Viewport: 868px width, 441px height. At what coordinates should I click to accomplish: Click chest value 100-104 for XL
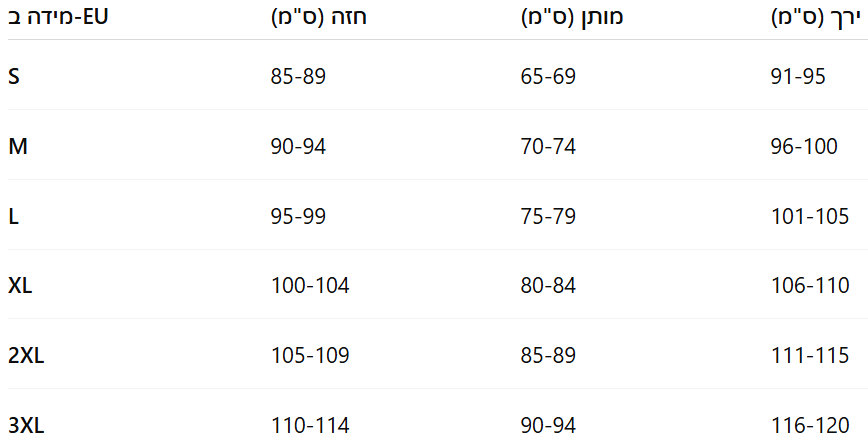coord(310,286)
